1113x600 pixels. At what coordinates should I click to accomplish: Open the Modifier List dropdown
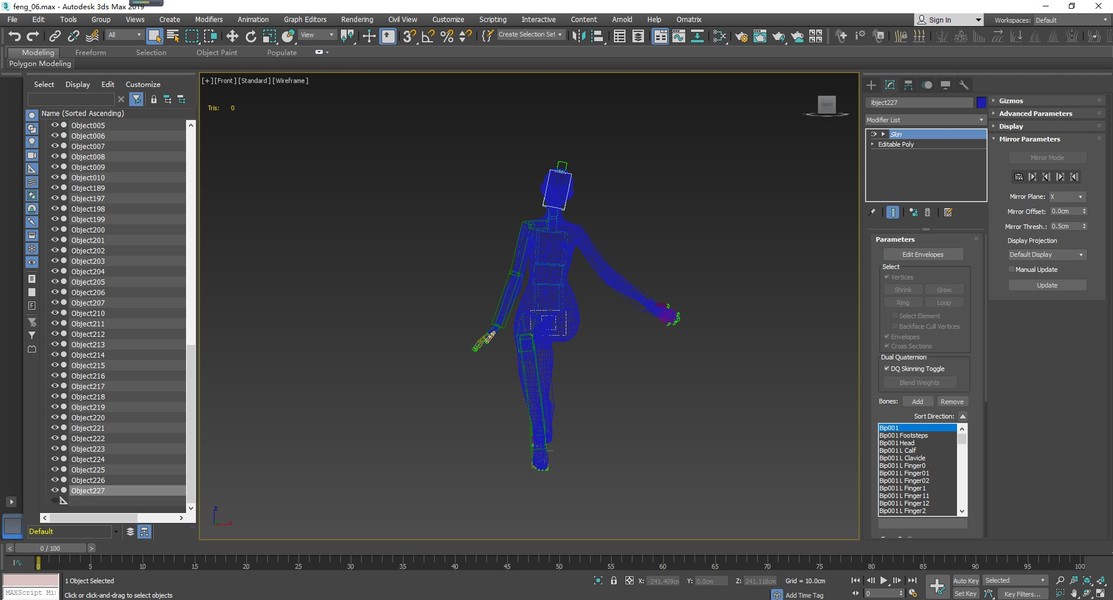point(926,120)
